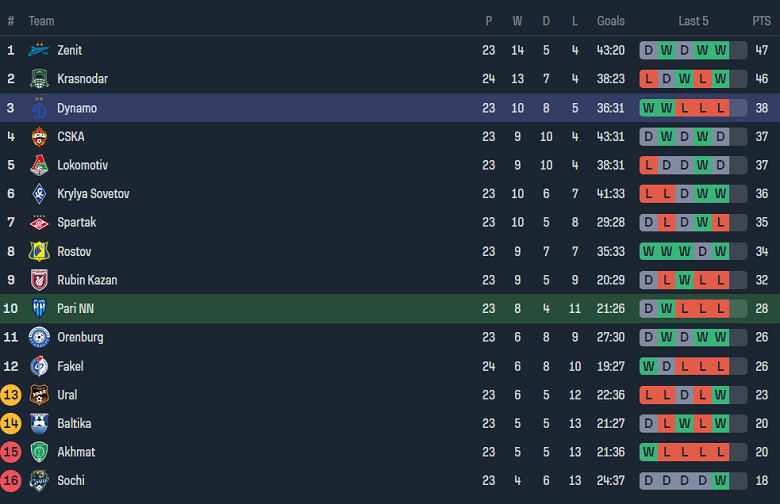Click the Rubin Kazan crest
780x504 pixels.
coord(39,280)
